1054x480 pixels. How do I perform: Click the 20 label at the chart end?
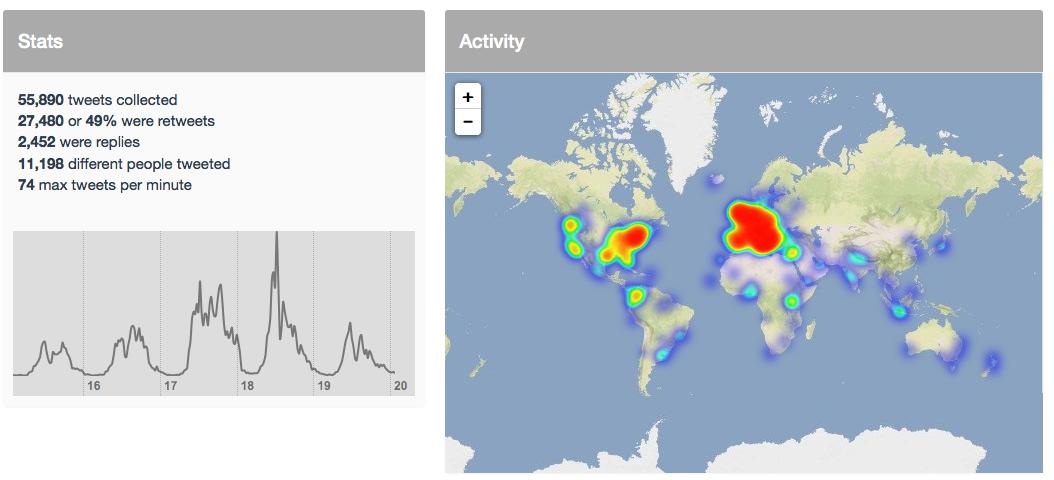pyautogui.click(x=400, y=385)
